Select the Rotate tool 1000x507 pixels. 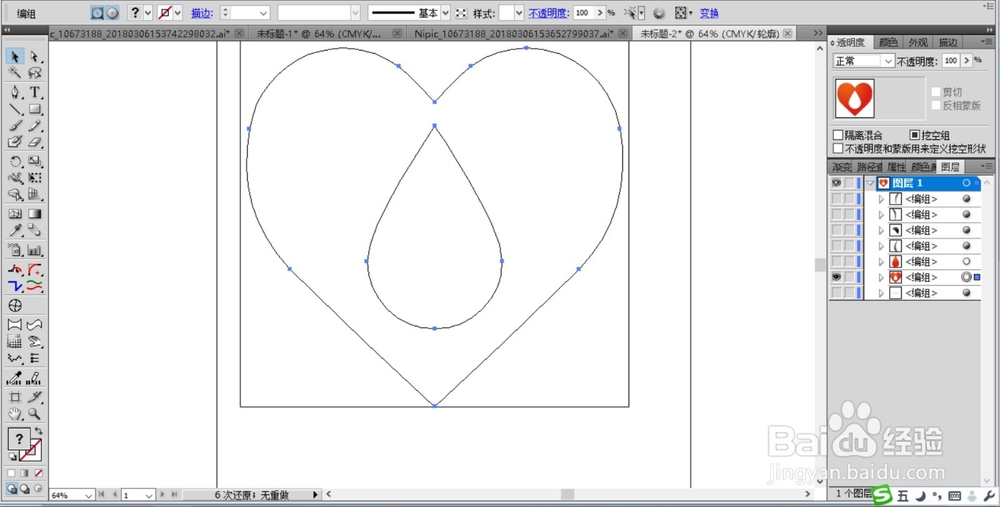15,161
